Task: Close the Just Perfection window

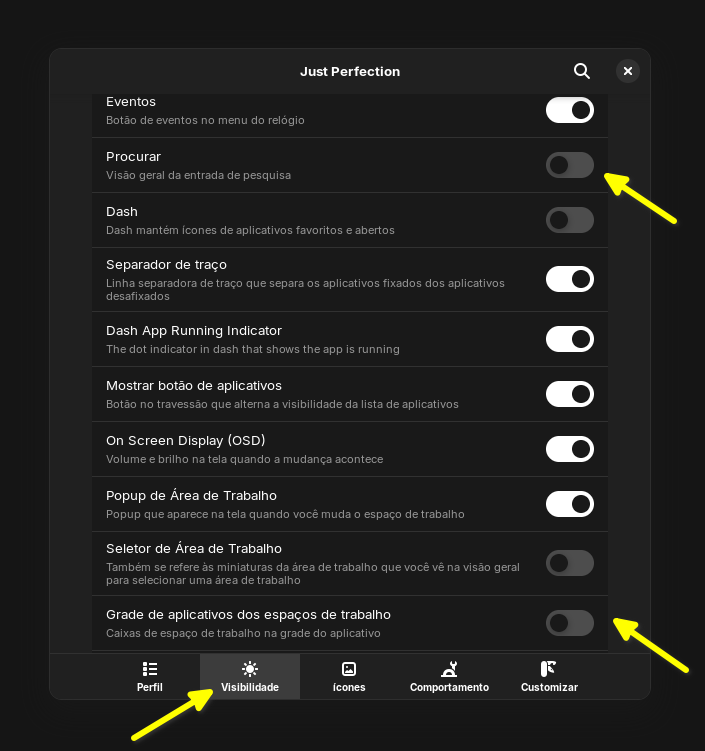Action: click(627, 71)
